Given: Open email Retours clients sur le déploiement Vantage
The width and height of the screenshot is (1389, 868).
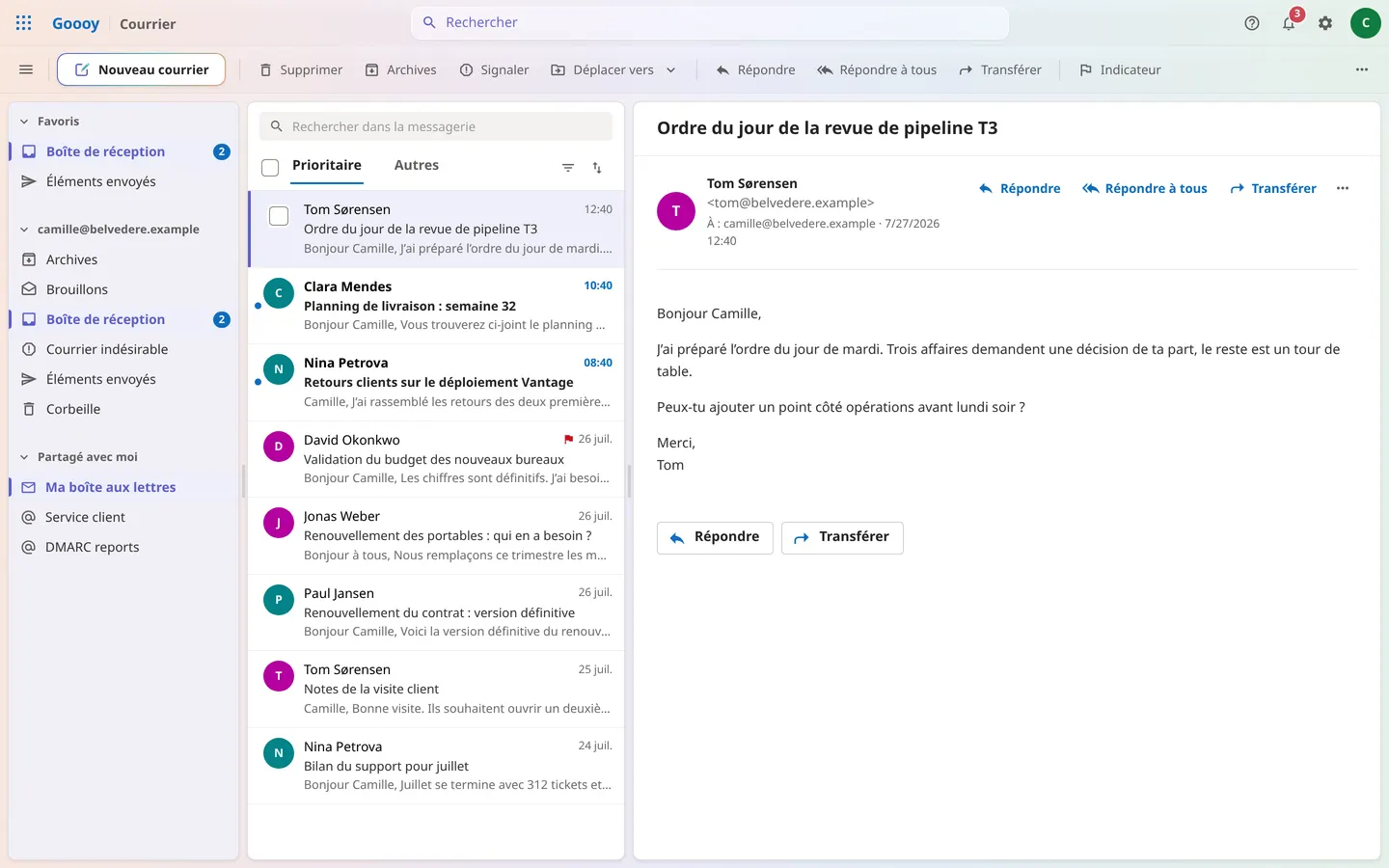Looking at the screenshot, I should 436,382.
